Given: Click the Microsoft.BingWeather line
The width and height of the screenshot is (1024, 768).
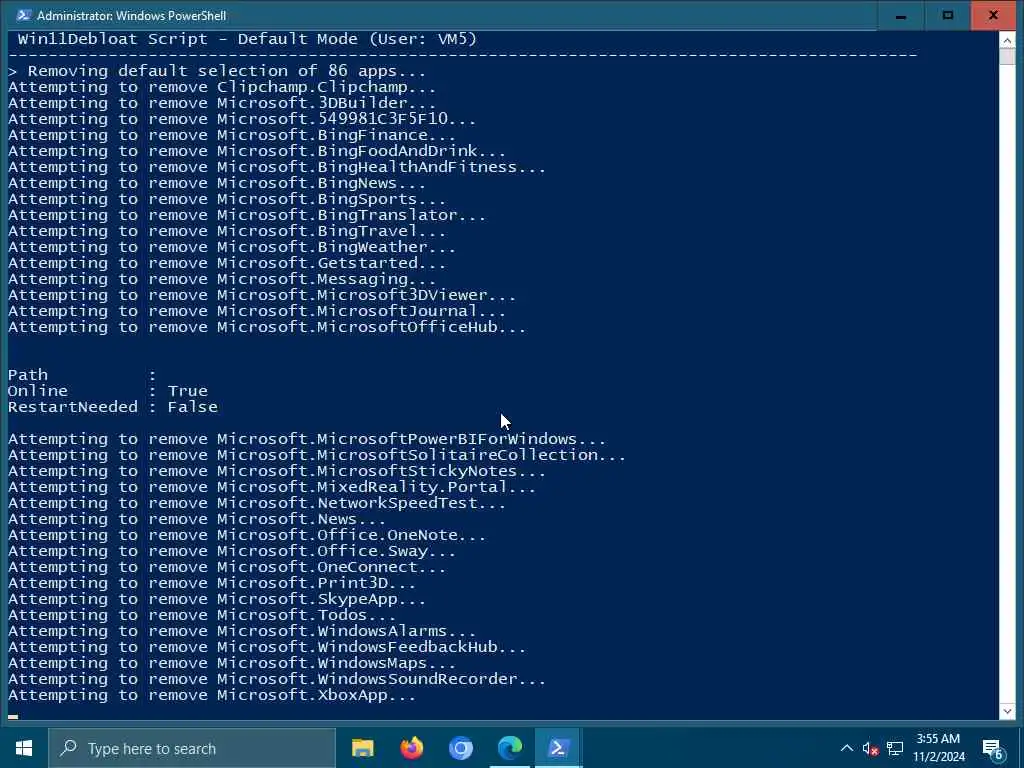Looking at the screenshot, I should (x=232, y=247).
